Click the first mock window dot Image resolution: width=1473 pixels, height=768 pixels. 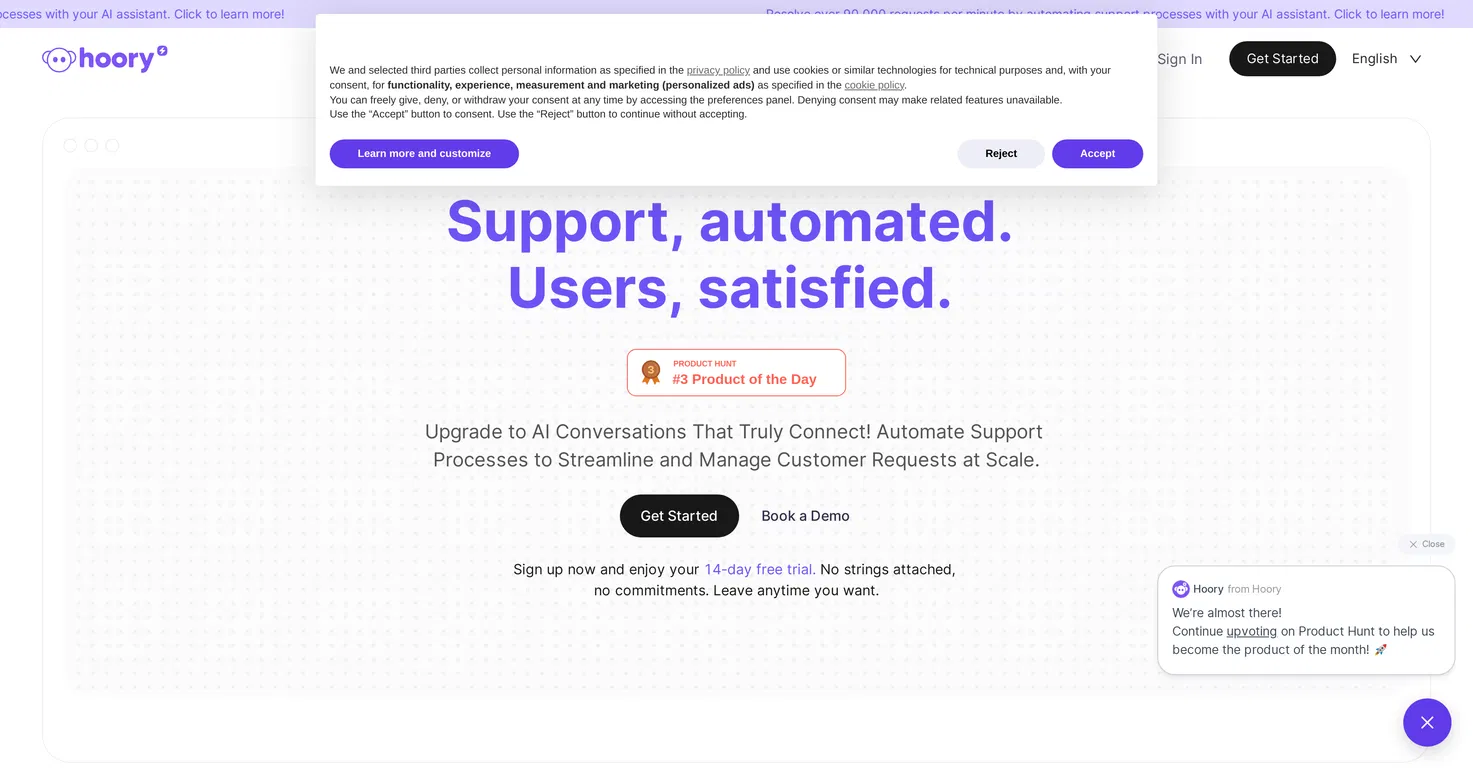click(x=70, y=145)
